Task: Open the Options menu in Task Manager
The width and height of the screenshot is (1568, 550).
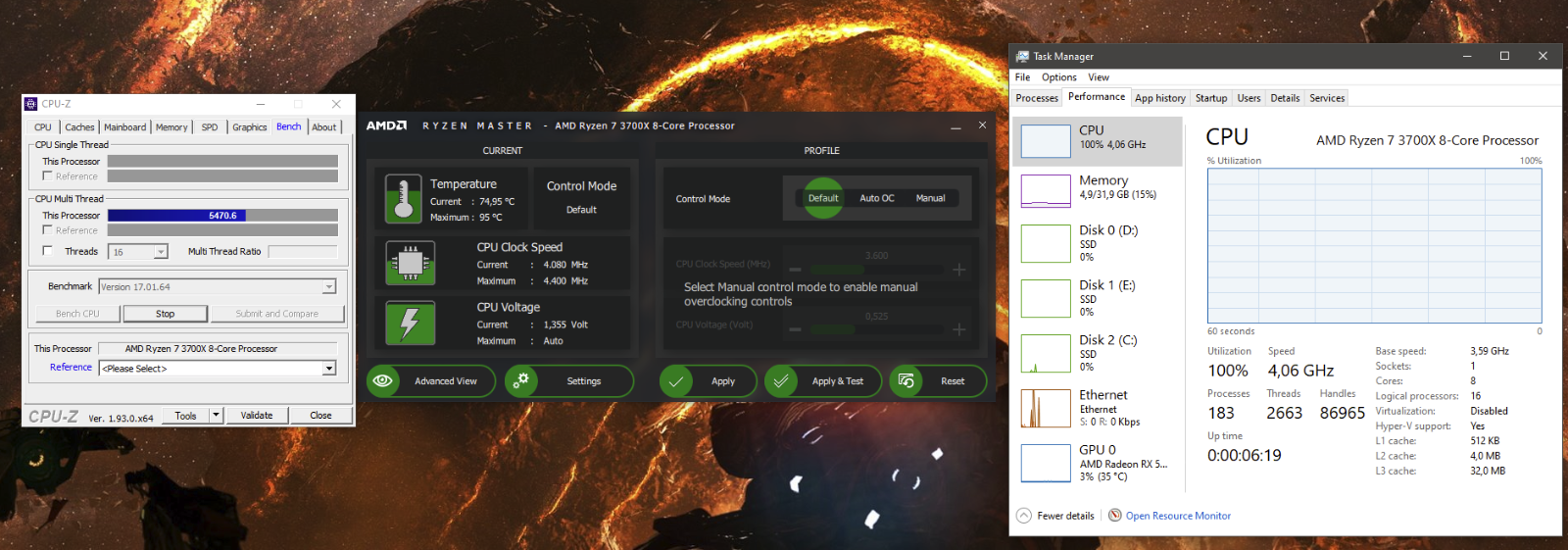Action: tap(1058, 77)
